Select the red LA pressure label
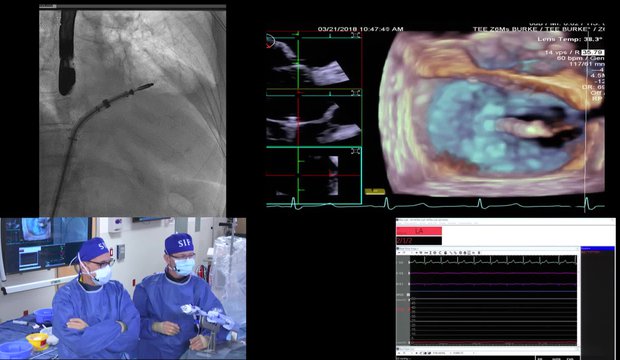620x360 pixels. coord(419,231)
